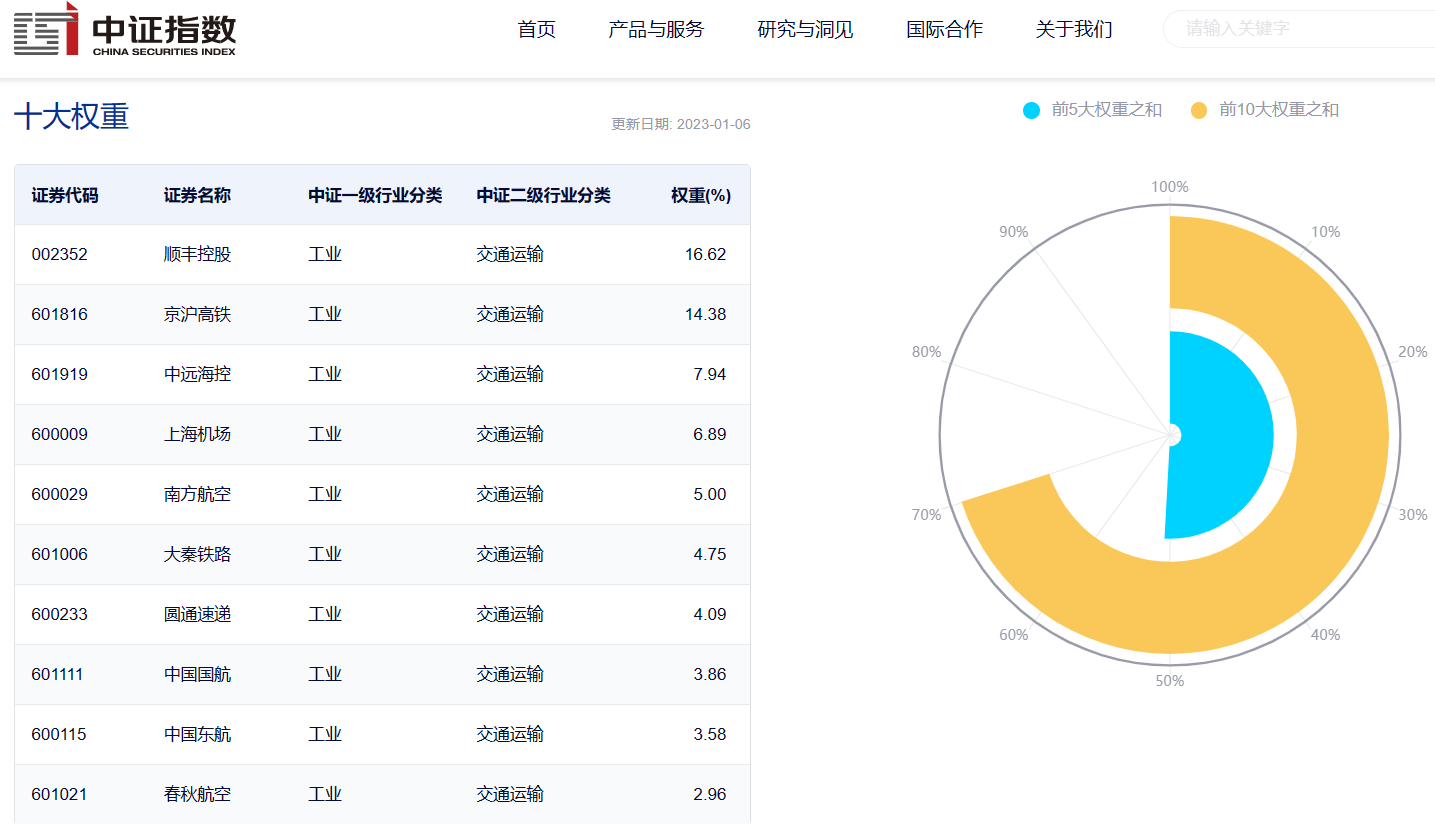Click the orange legend dot for top 10

click(x=1199, y=110)
